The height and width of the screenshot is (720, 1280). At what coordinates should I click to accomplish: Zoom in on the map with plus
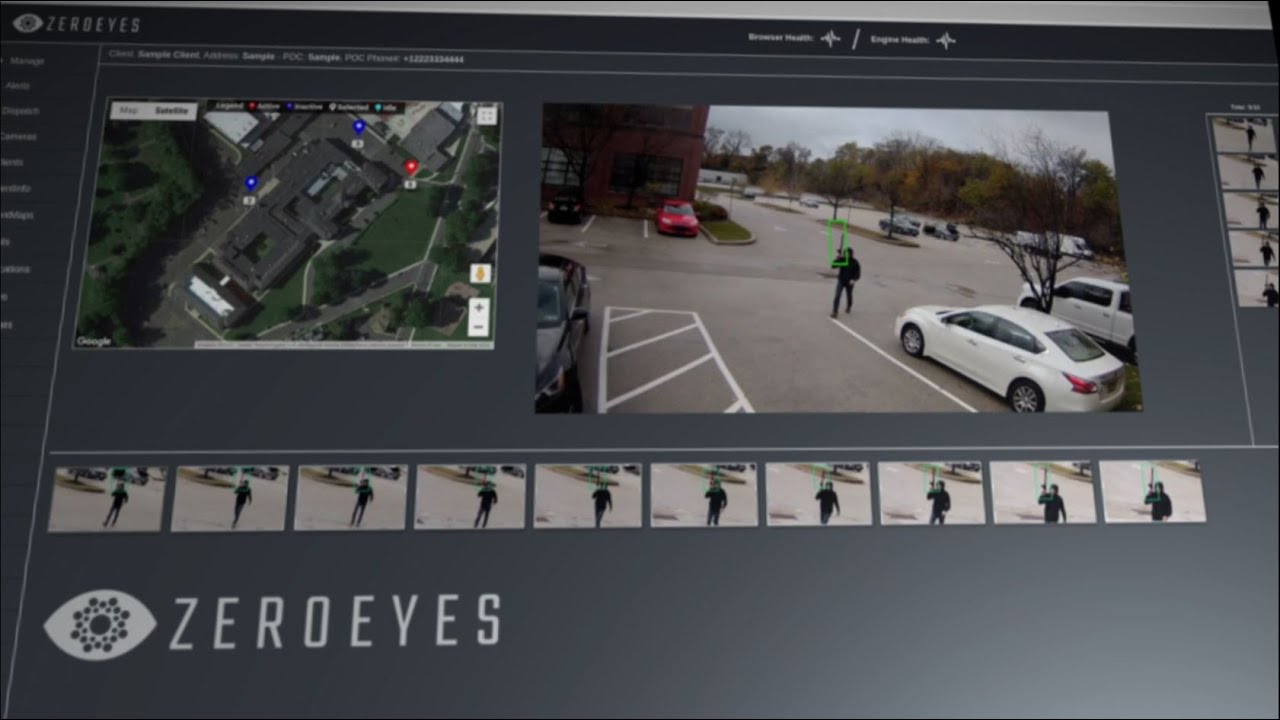point(478,307)
